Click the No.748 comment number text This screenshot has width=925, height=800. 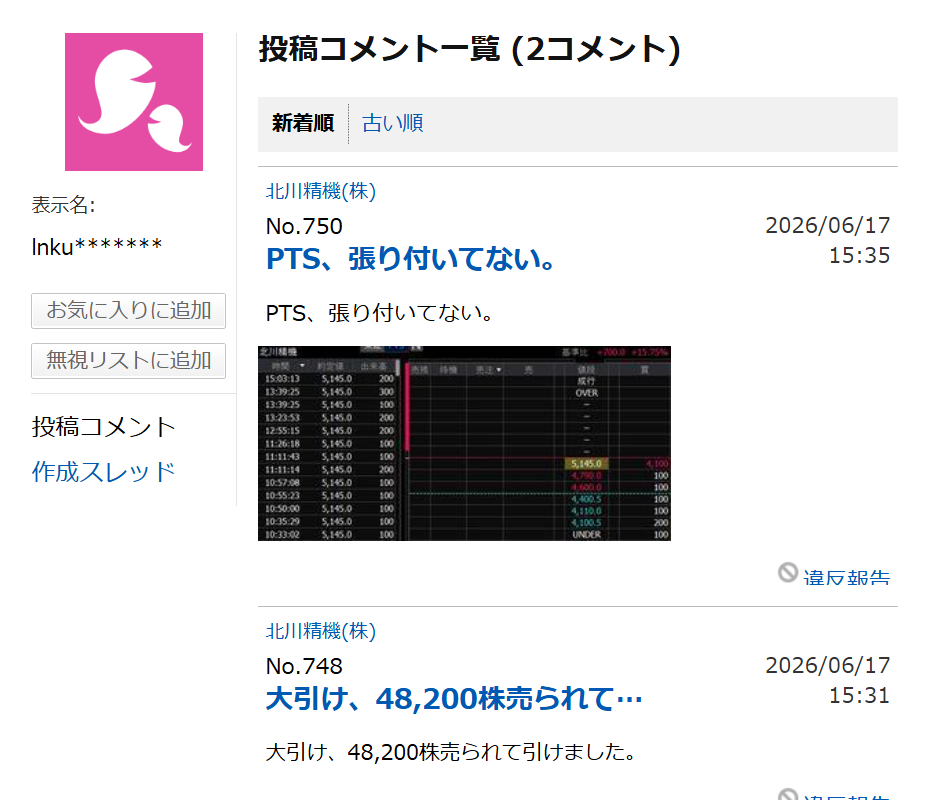pyautogui.click(x=304, y=666)
